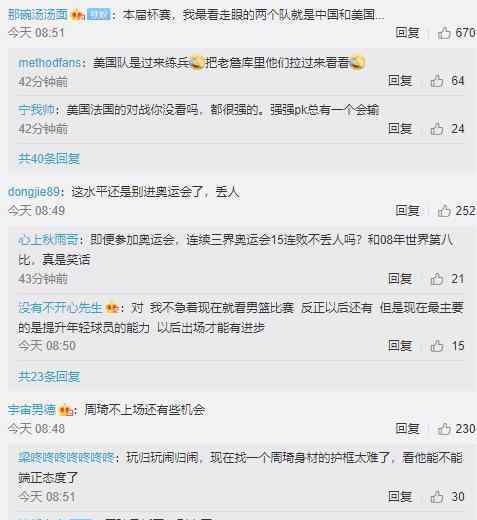
Task: Click thumbs-up icon next to 30
Action: tap(437, 497)
